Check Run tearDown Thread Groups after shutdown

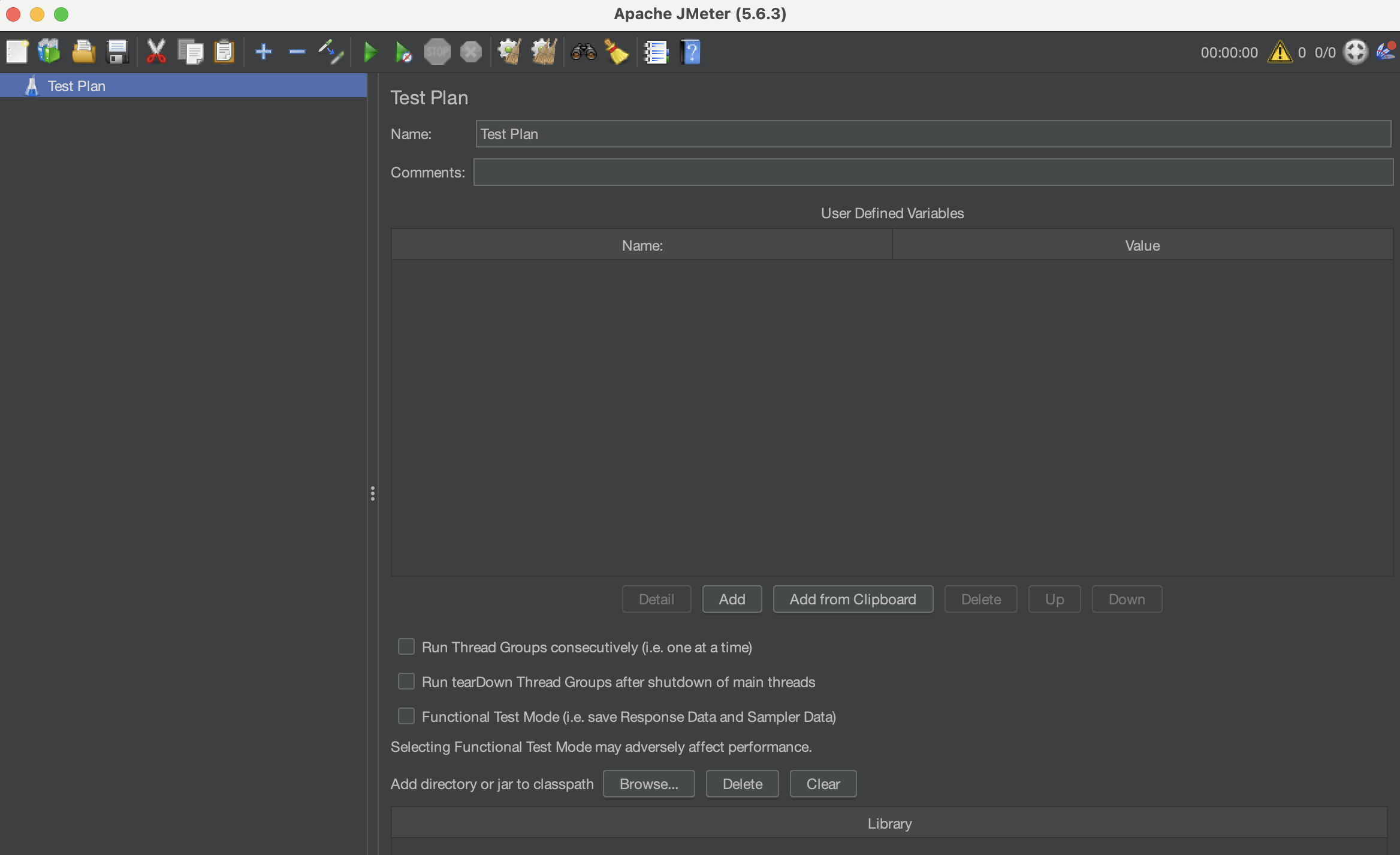[x=406, y=681]
